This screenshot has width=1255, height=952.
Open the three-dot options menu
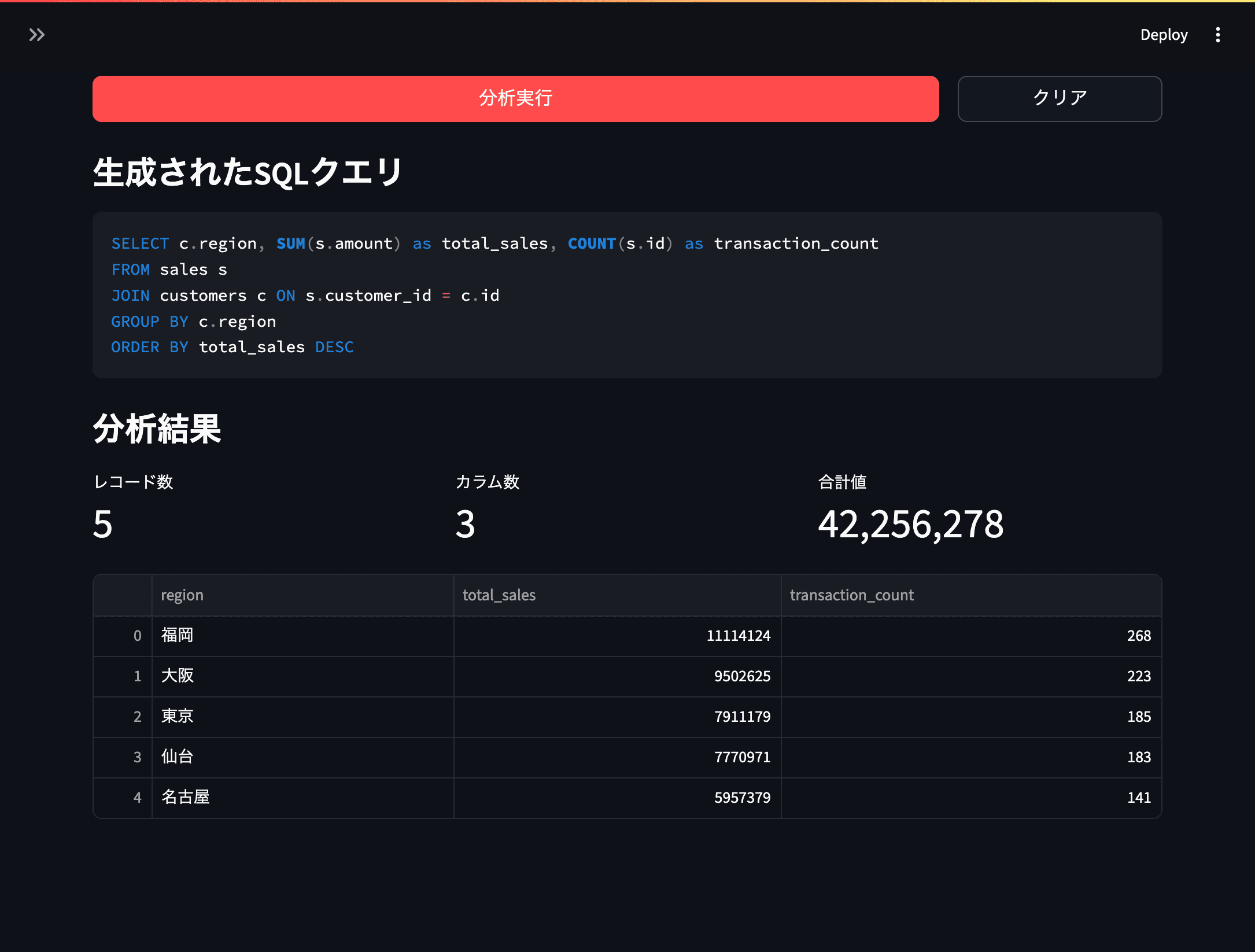coord(1218,35)
